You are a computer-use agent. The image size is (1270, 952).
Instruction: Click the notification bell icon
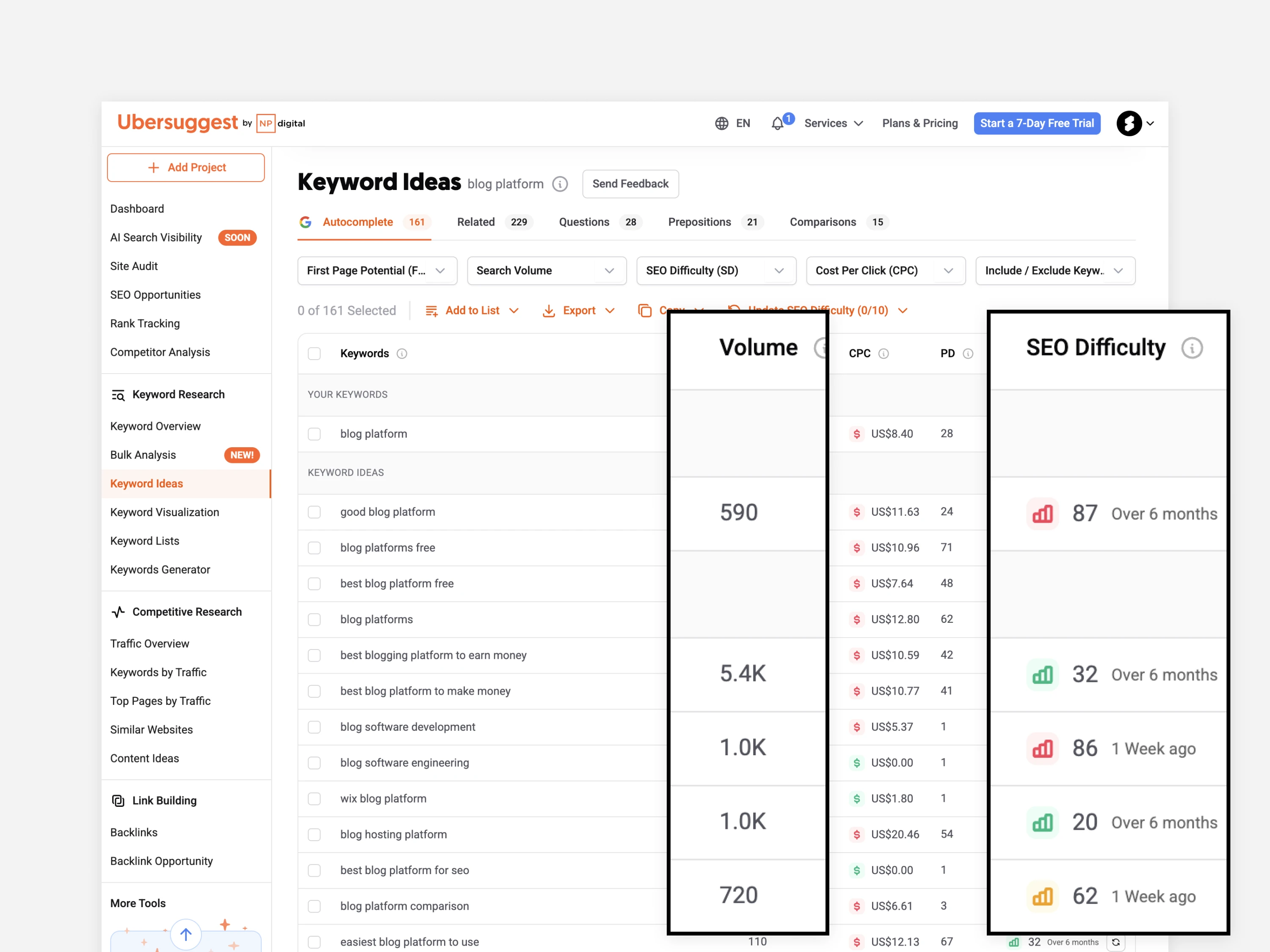point(777,124)
